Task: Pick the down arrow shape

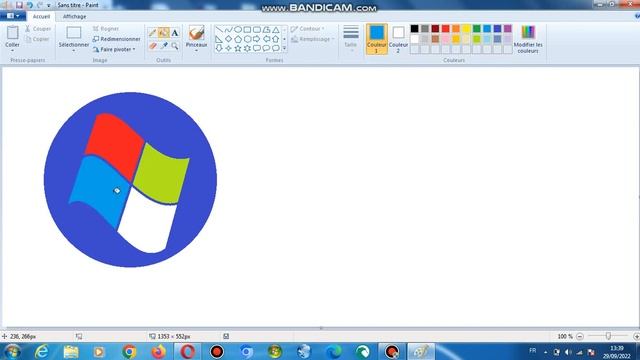Action: coord(219,49)
